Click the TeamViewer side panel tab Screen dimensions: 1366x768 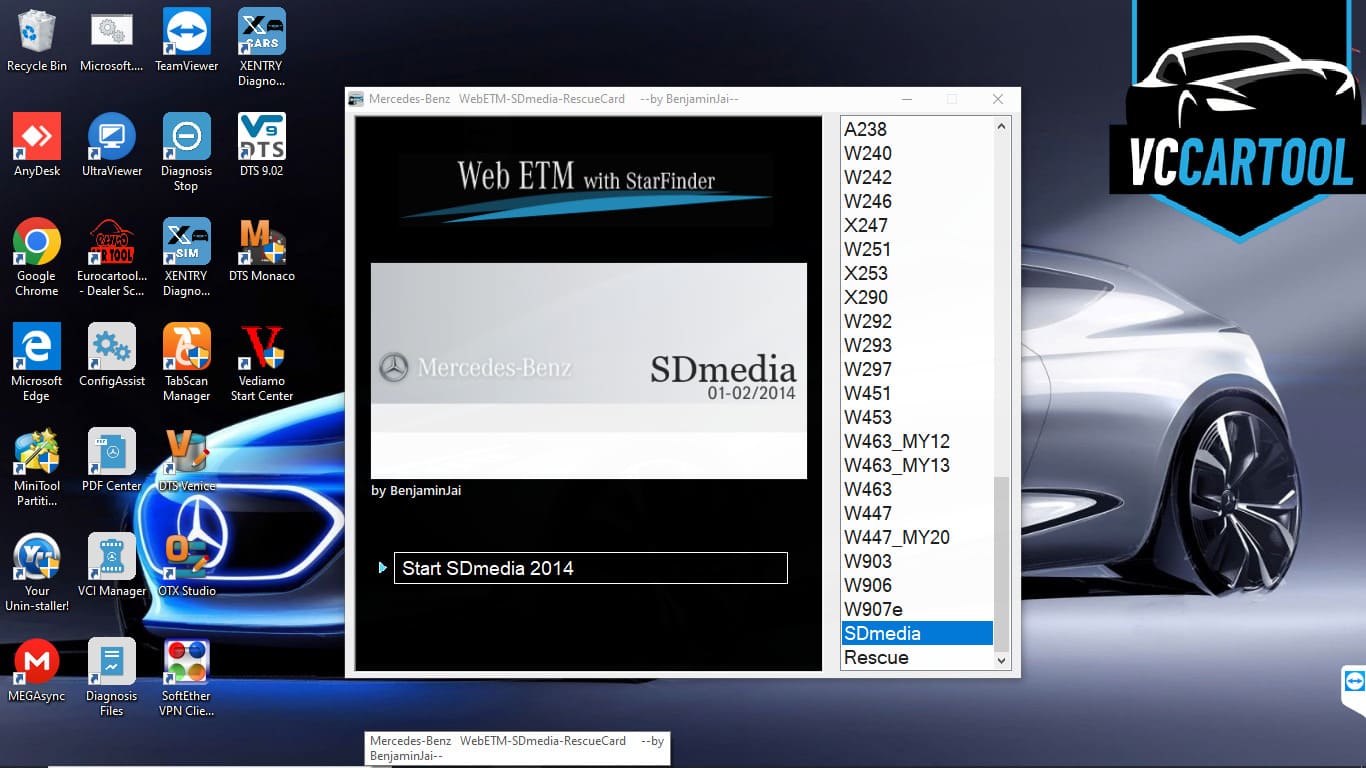coord(1354,690)
